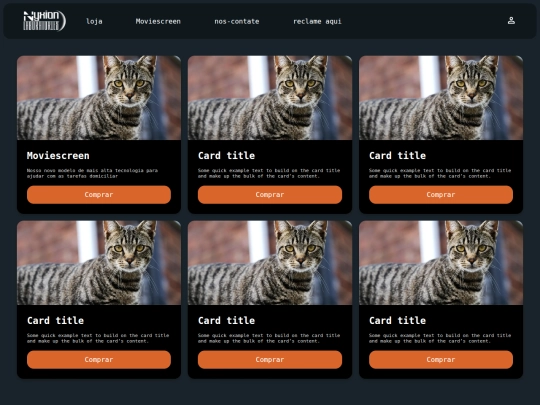Click the bold Moviescreen card title
Screen dimensions: 540x405
[58, 156]
